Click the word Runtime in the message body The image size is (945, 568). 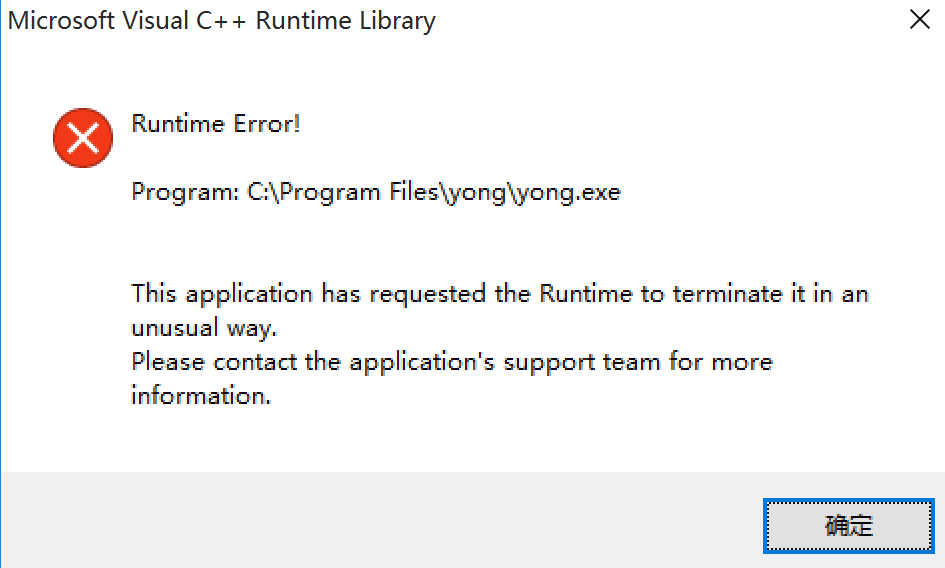586,294
